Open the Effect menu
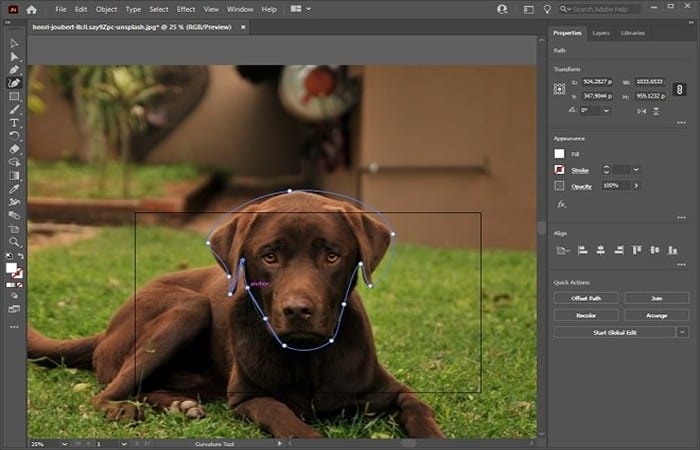700x450 pixels. (186, 9)
